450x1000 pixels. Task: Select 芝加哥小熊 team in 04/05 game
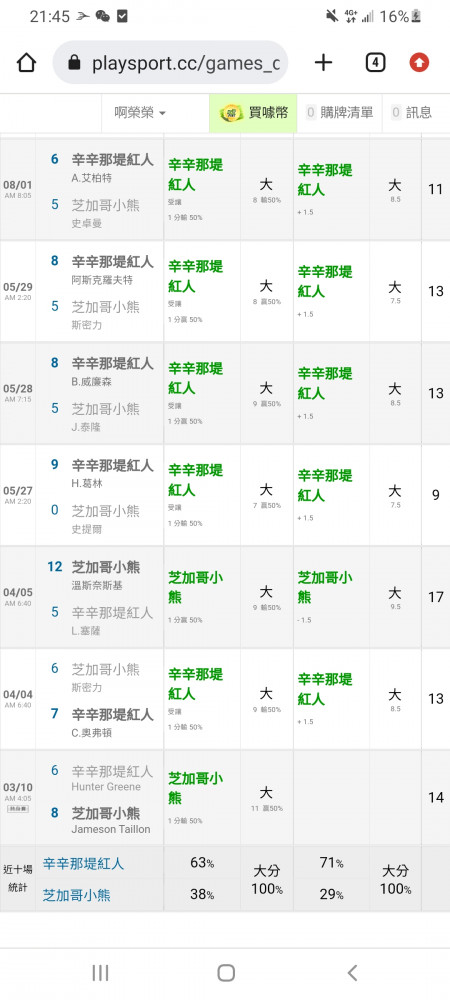click(106, 567)
